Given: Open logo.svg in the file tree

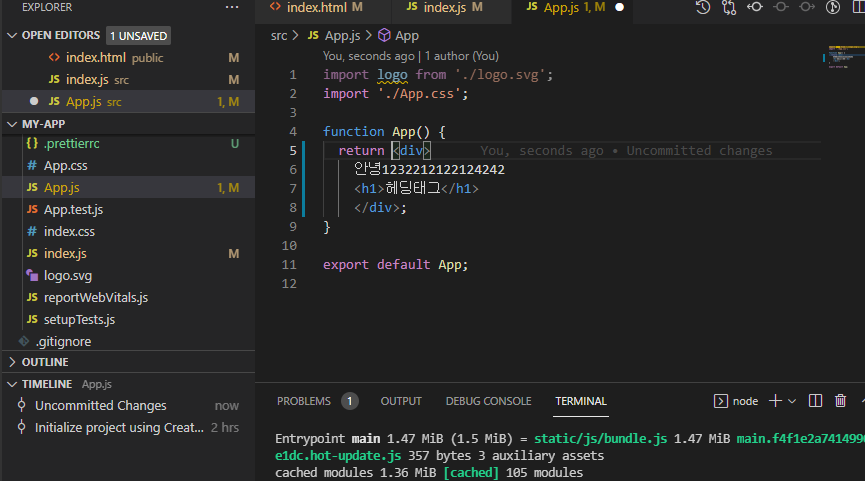Looking at the screenshot, I should 68,275.
